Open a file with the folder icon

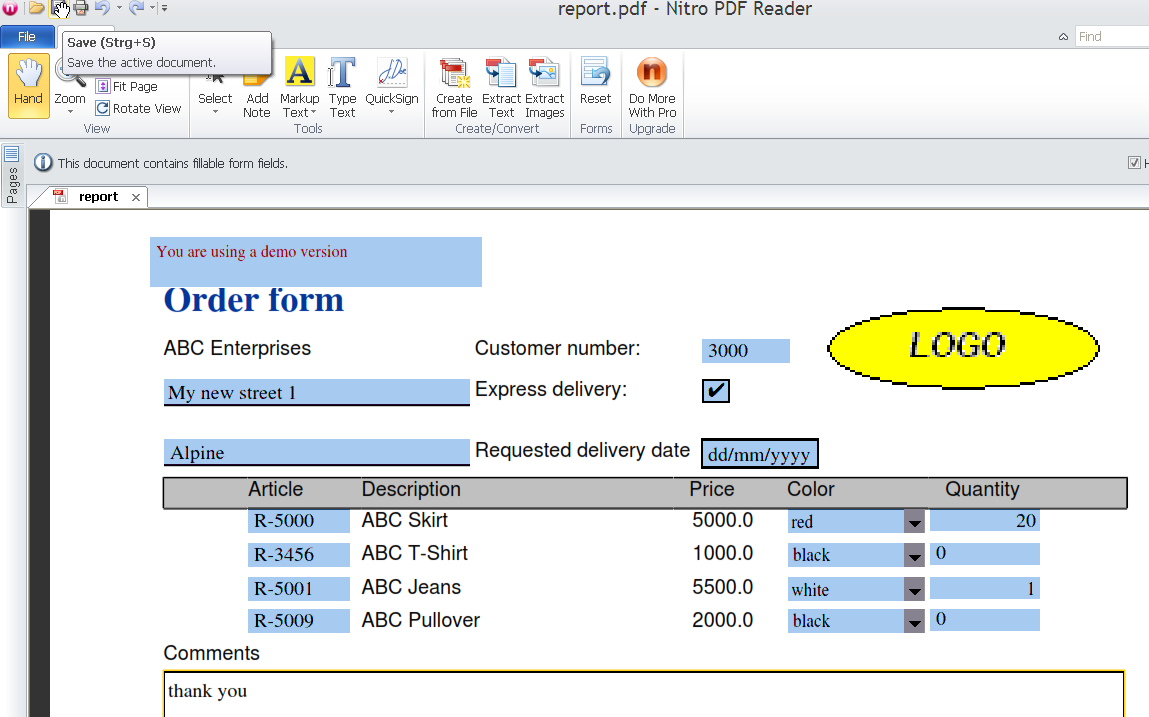[x=36, y=8]
